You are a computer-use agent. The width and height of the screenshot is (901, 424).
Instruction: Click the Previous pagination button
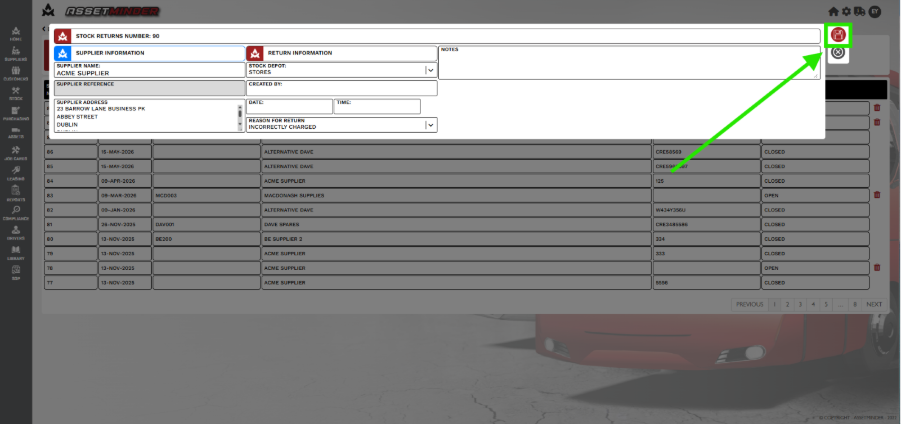tap(749, 304)
